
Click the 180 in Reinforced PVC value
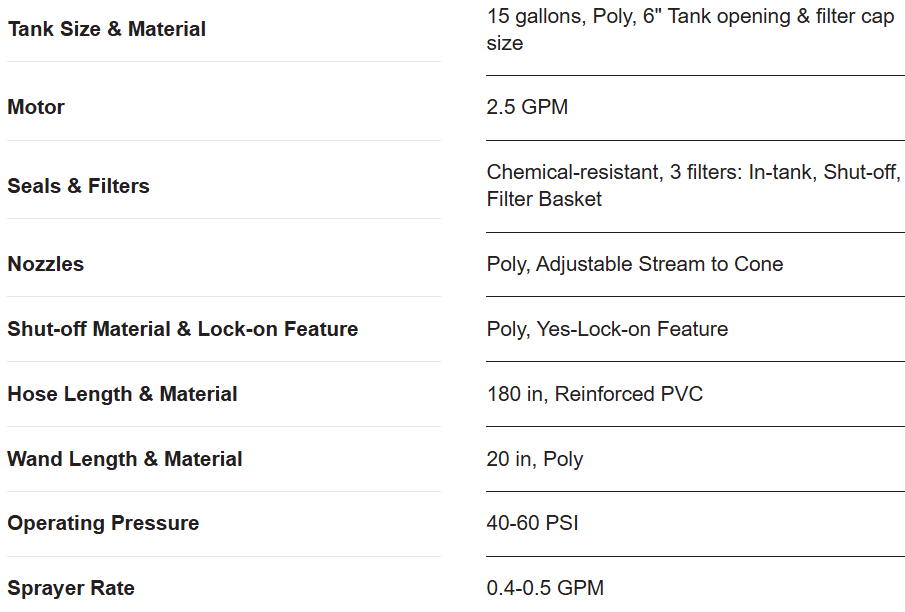[x=595, y=394]
